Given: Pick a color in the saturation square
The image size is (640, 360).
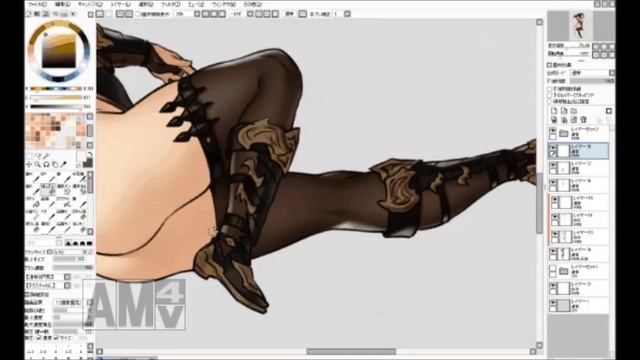Looking at the screenshot, I should [59, 51].
